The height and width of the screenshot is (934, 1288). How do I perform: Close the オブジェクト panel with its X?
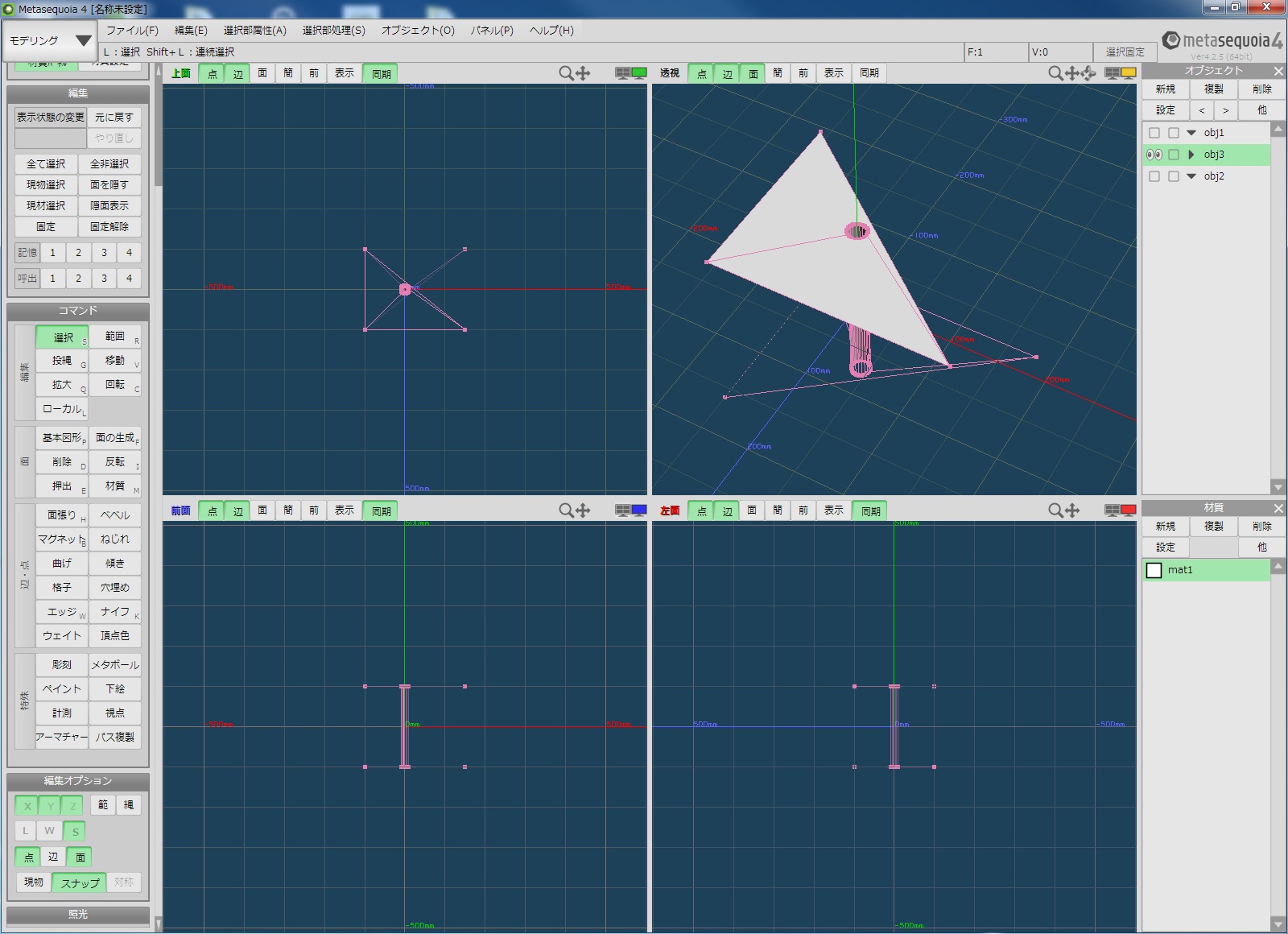pyautogui.click(x=1278, y=71)
